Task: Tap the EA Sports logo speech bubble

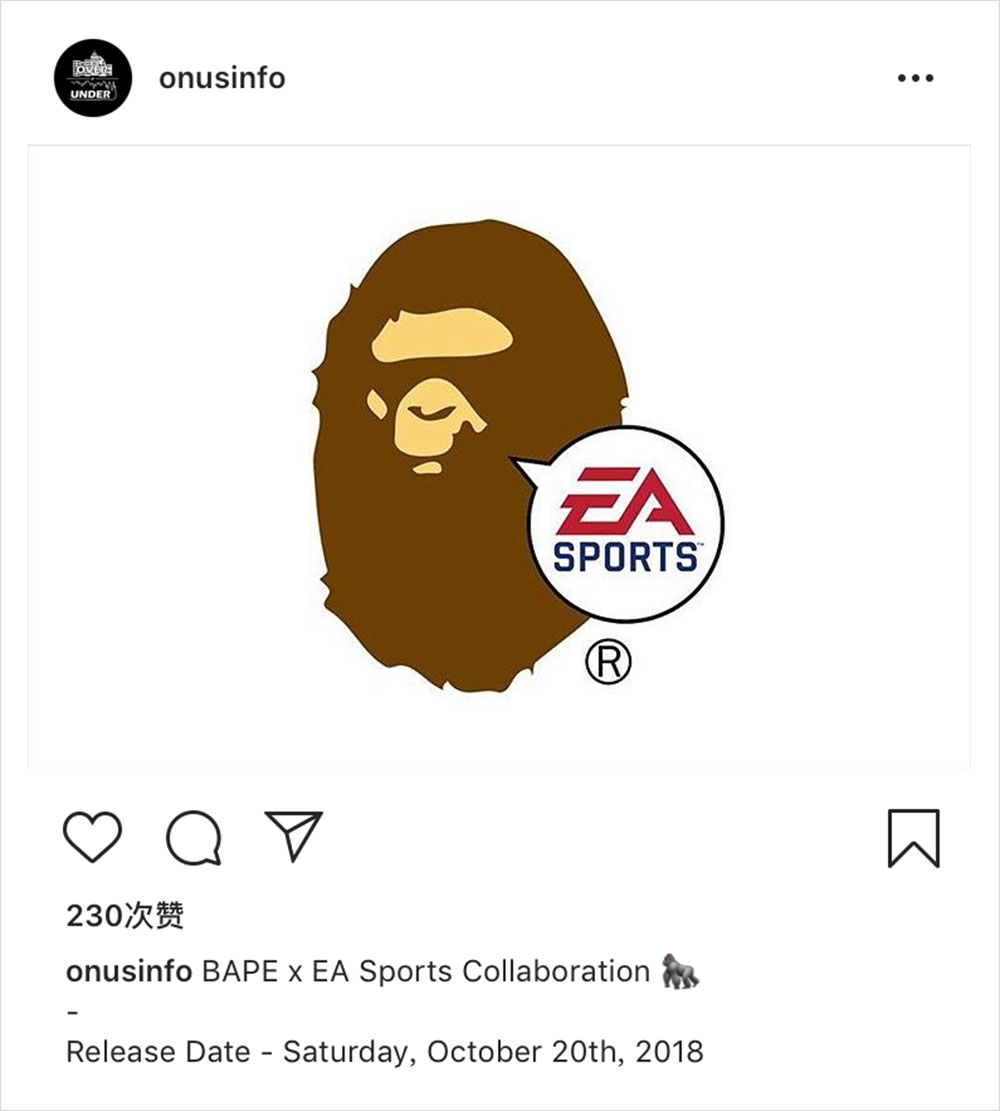Action: [625, 524]
